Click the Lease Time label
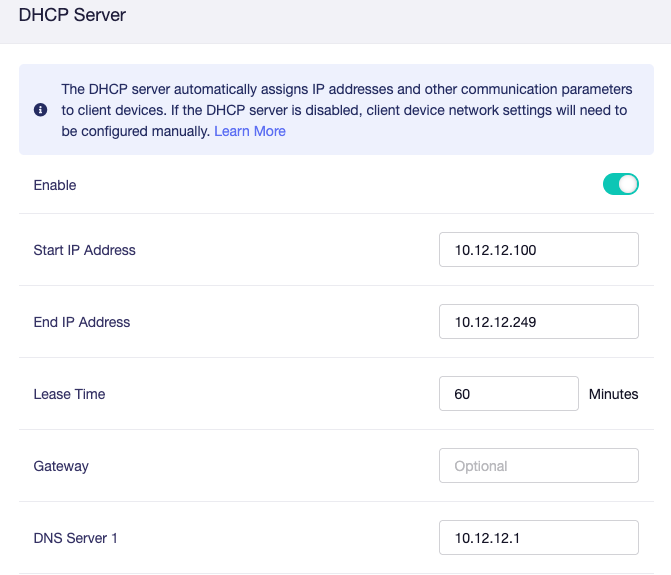This screenshot has height=575, width=671. pyautogui.click(x=69, y=394)
